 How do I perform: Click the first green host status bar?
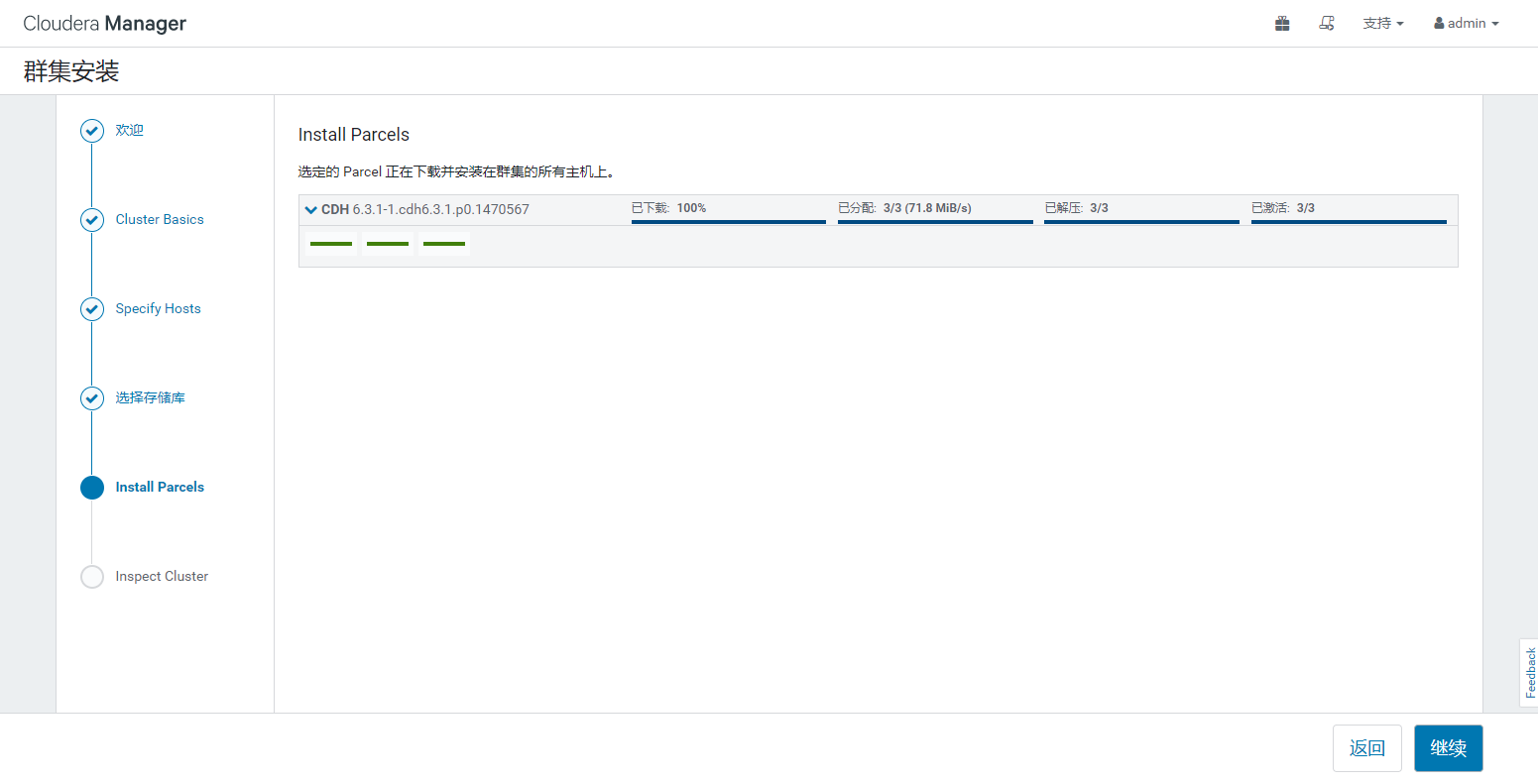point(331,244)
